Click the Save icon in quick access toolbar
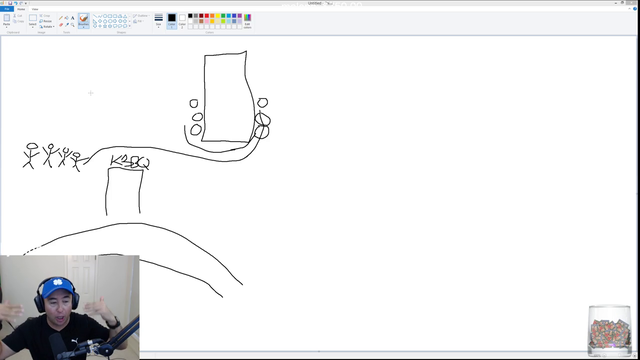The height and width of the screenshot is (360, 640). (10, 3)
